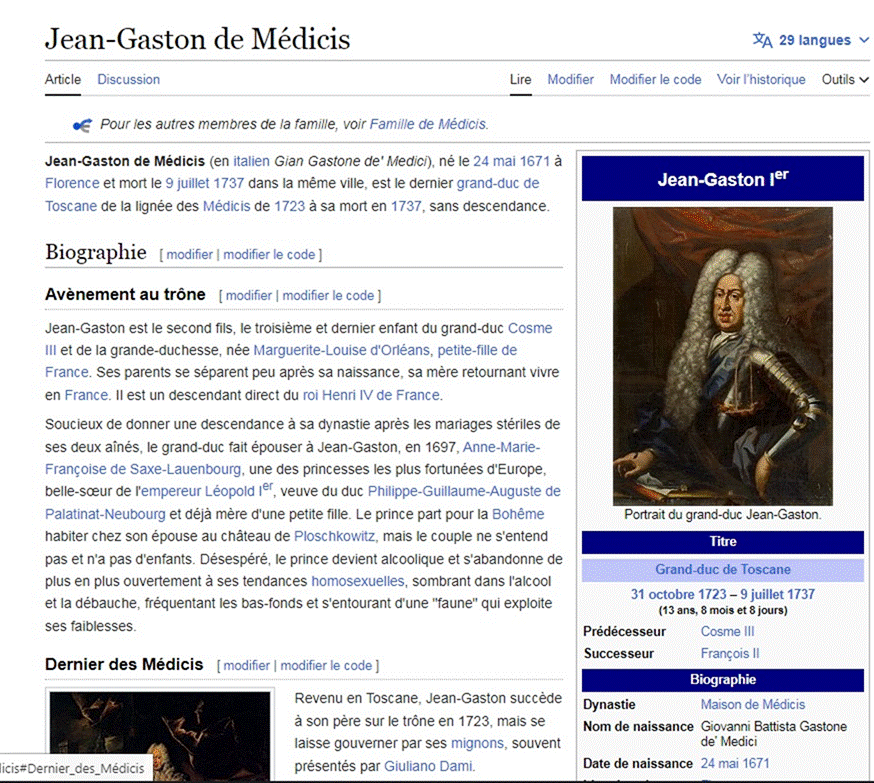Screen dimensions: 874x783
Task: Click modifier le code beside Avènement au trône
Action: 328,295
